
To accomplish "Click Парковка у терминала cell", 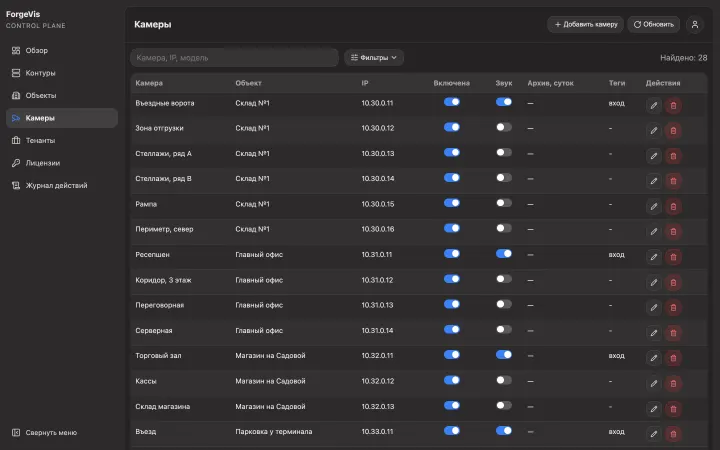I will click(x=274, y=432).
